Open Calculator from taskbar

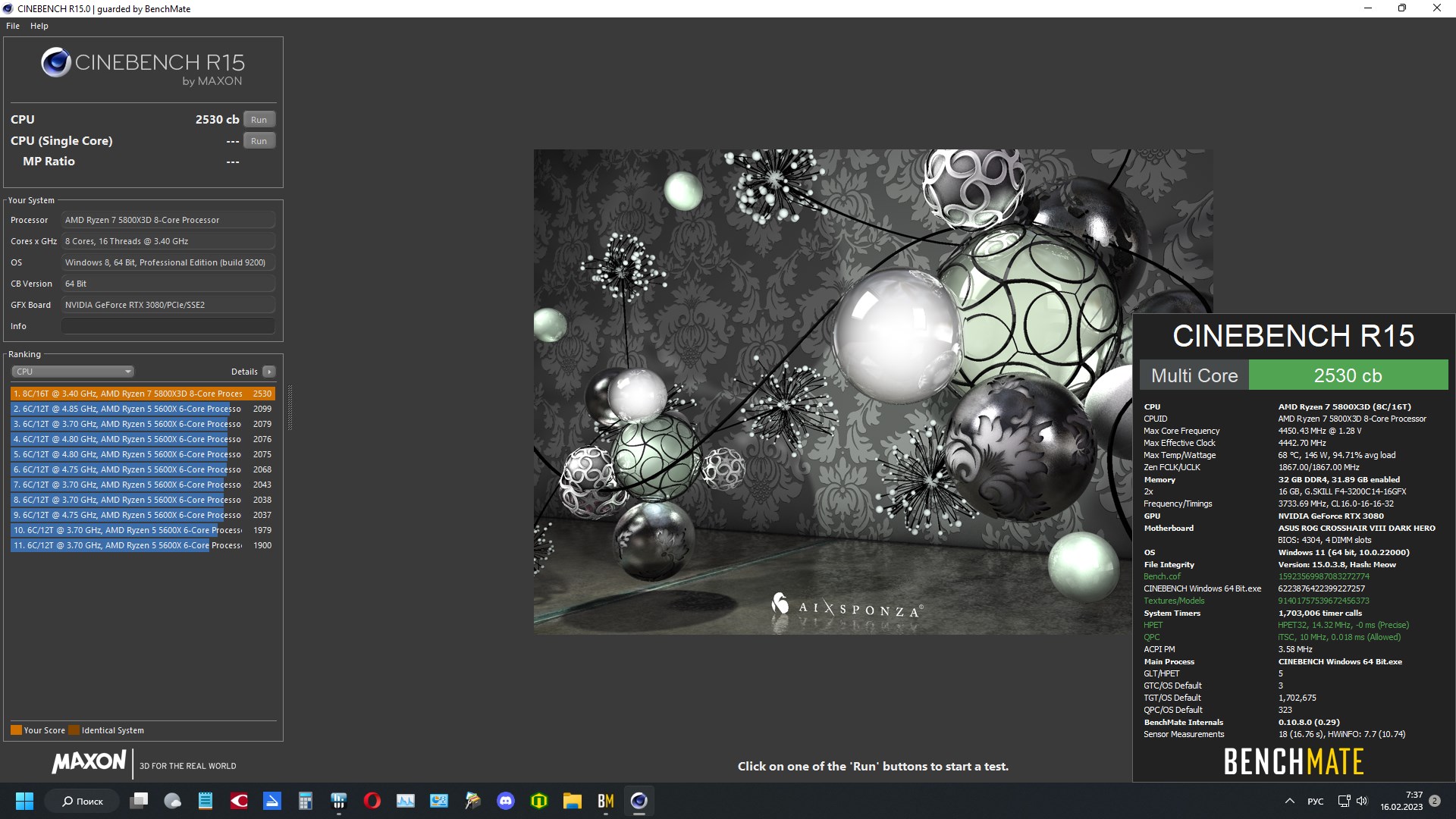306,801
